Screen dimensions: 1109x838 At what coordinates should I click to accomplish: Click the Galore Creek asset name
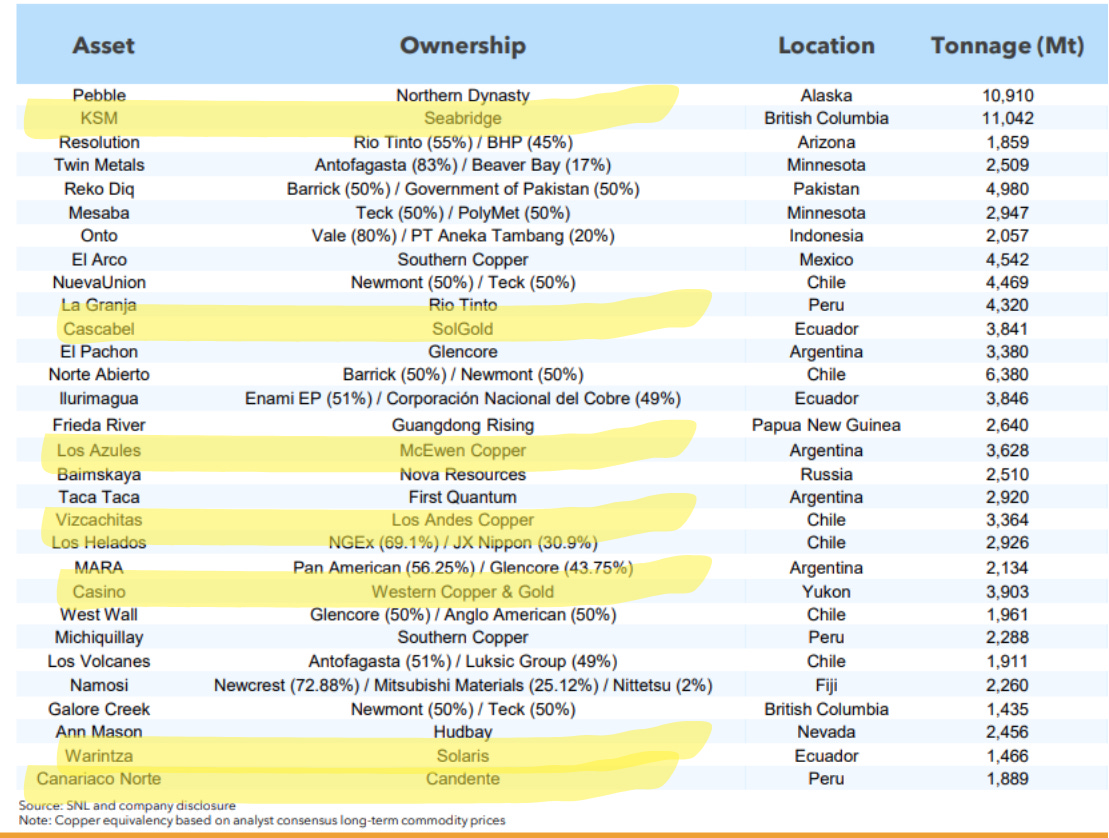pyautogui.click(x=99, y=709)
